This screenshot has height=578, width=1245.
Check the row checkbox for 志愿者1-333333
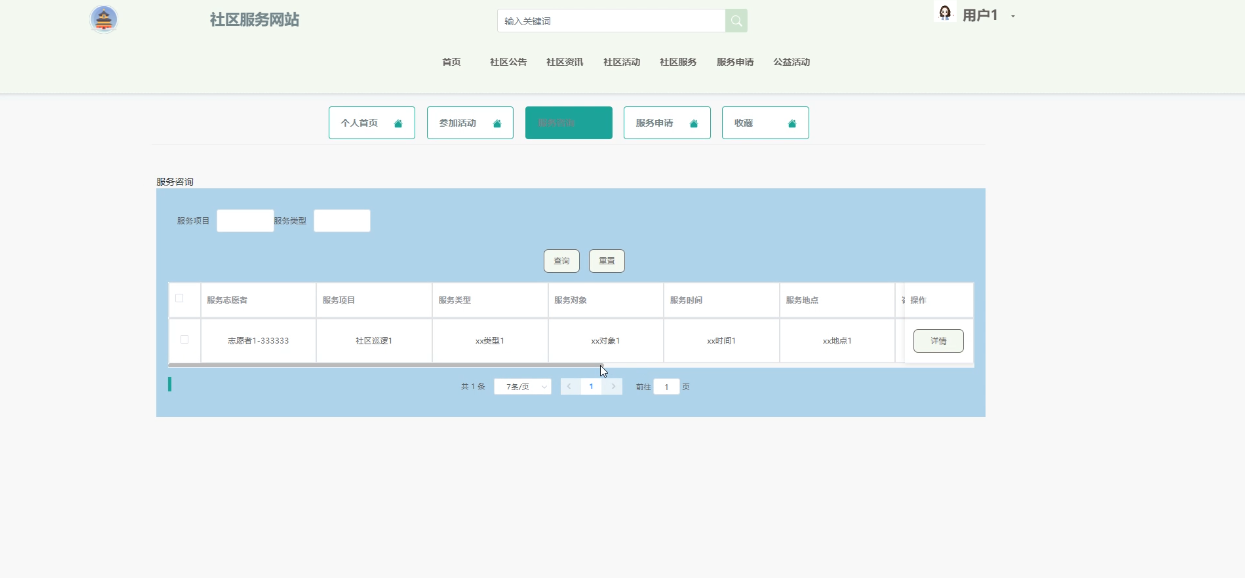(x=184, y=340)
